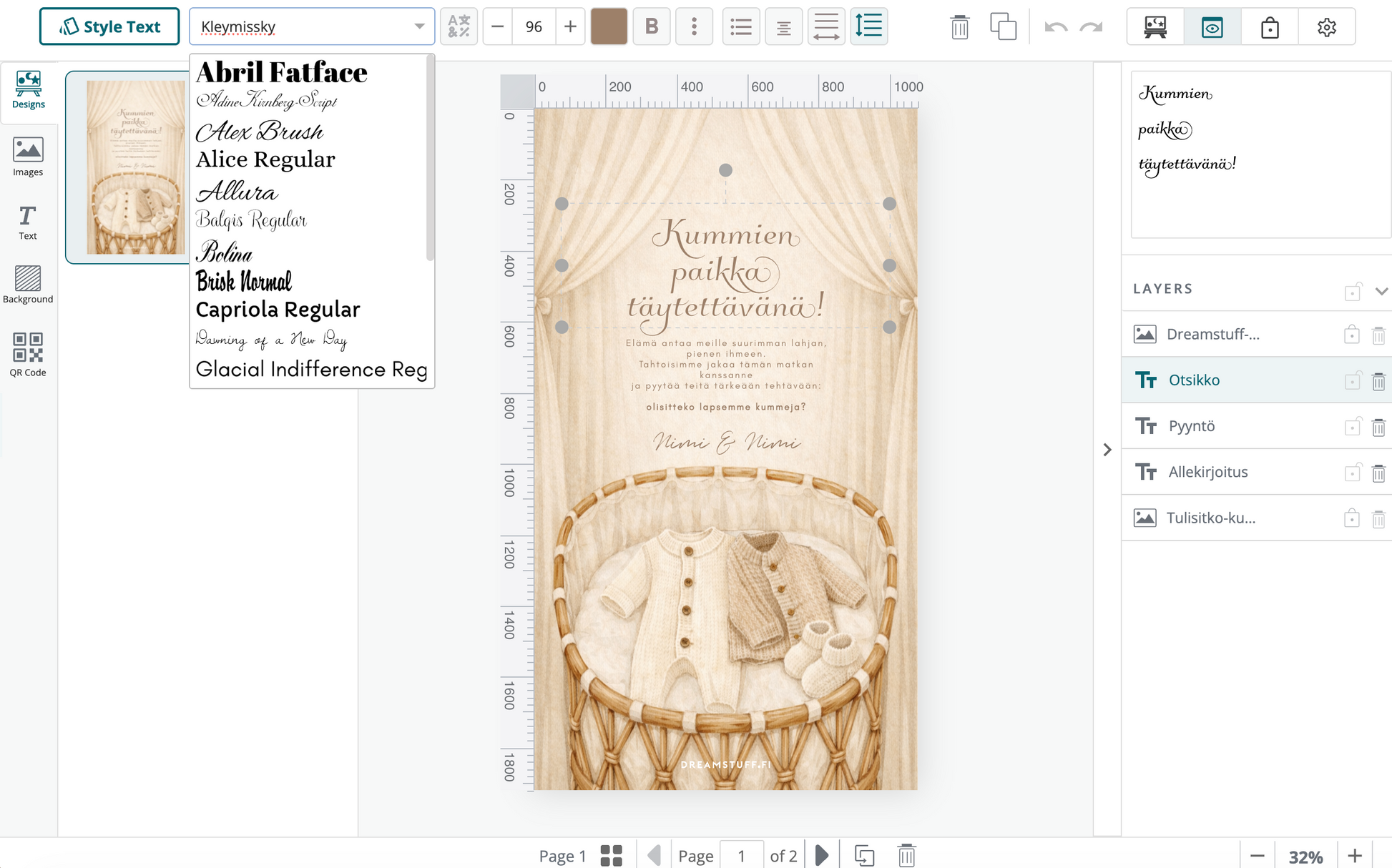Toggle lock on Otsikko layer
The image size is (1392, 868).
click(x=1352, y=380)
